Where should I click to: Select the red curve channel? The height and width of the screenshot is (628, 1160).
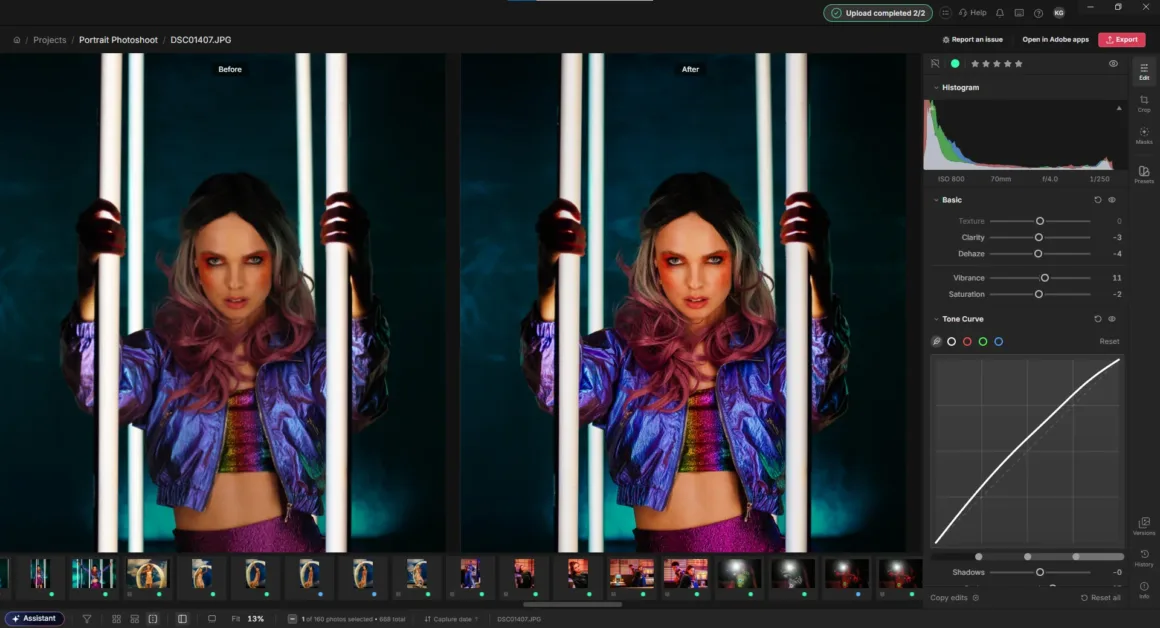click(967, 341)
